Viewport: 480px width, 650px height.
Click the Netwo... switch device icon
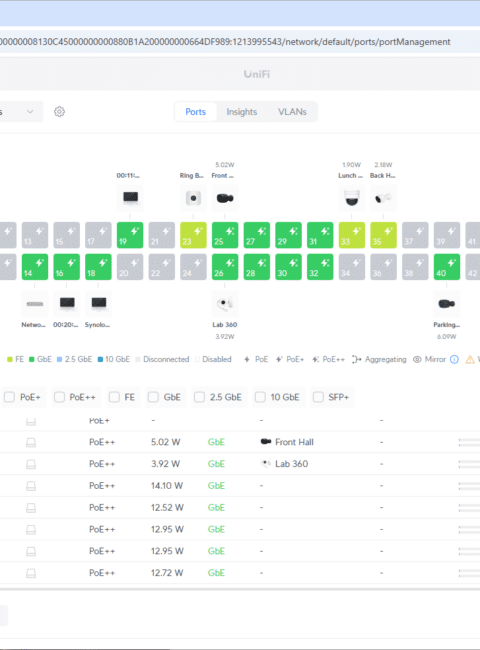click(x=35, y=304)
